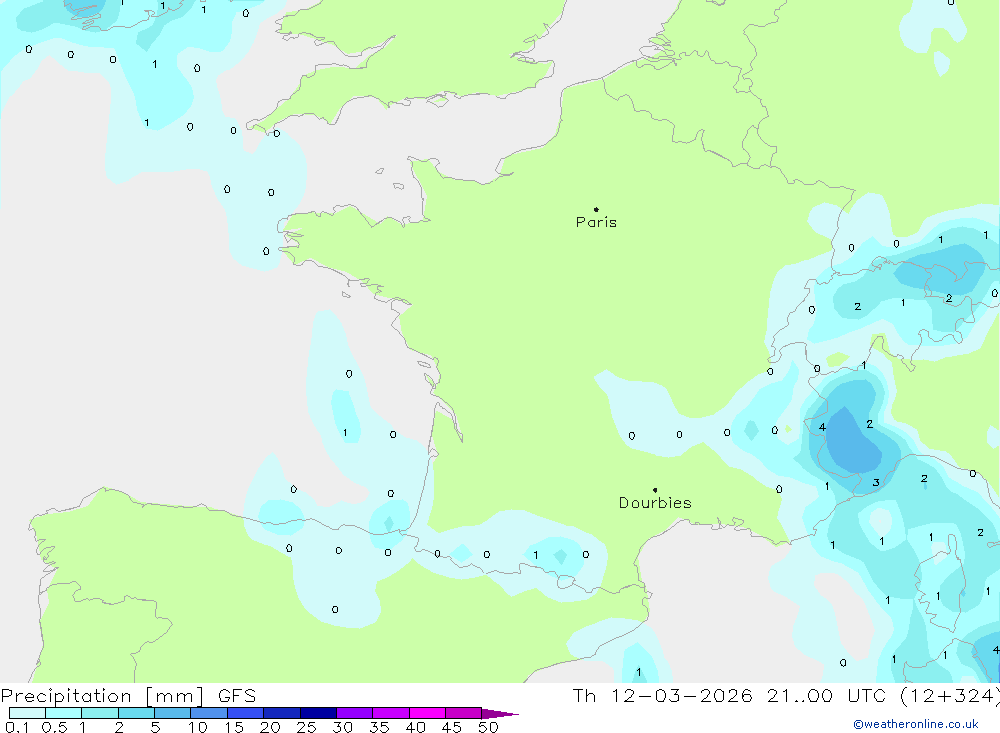This screenshot has height=733, width=1000.
Task: Select the 40–45 mm magenta swatch
Action: pyautogui.click(x=427, y=713)
